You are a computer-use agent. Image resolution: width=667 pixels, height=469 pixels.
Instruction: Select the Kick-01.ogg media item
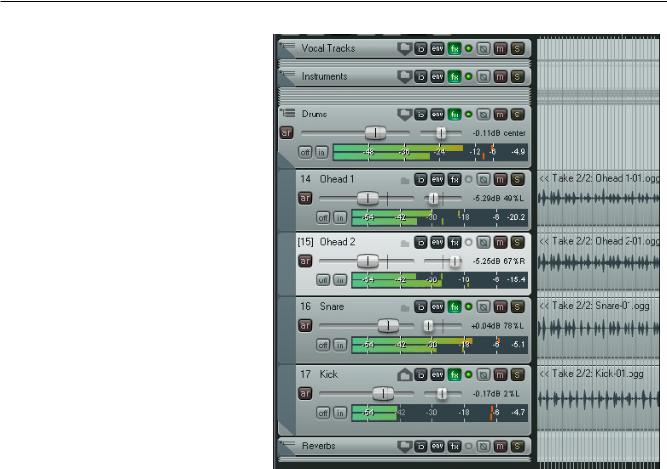click(x=598, y=398)
